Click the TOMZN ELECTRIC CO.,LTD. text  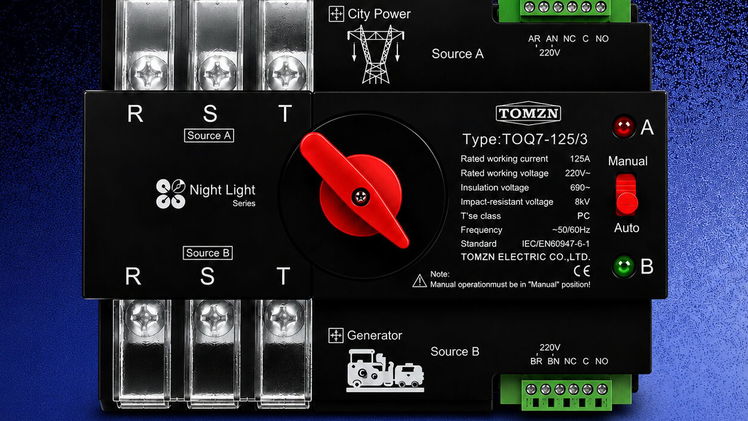tap(525, 257)
